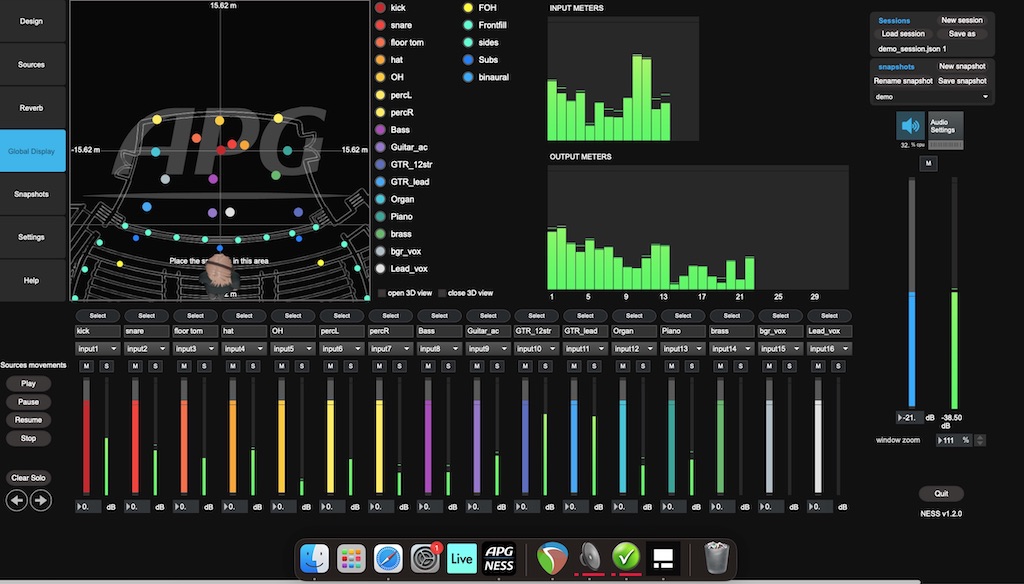Open the input8 dropdown for Bass
The height and width of the screenshot is (584, 1024).
[x=439, y=349]
